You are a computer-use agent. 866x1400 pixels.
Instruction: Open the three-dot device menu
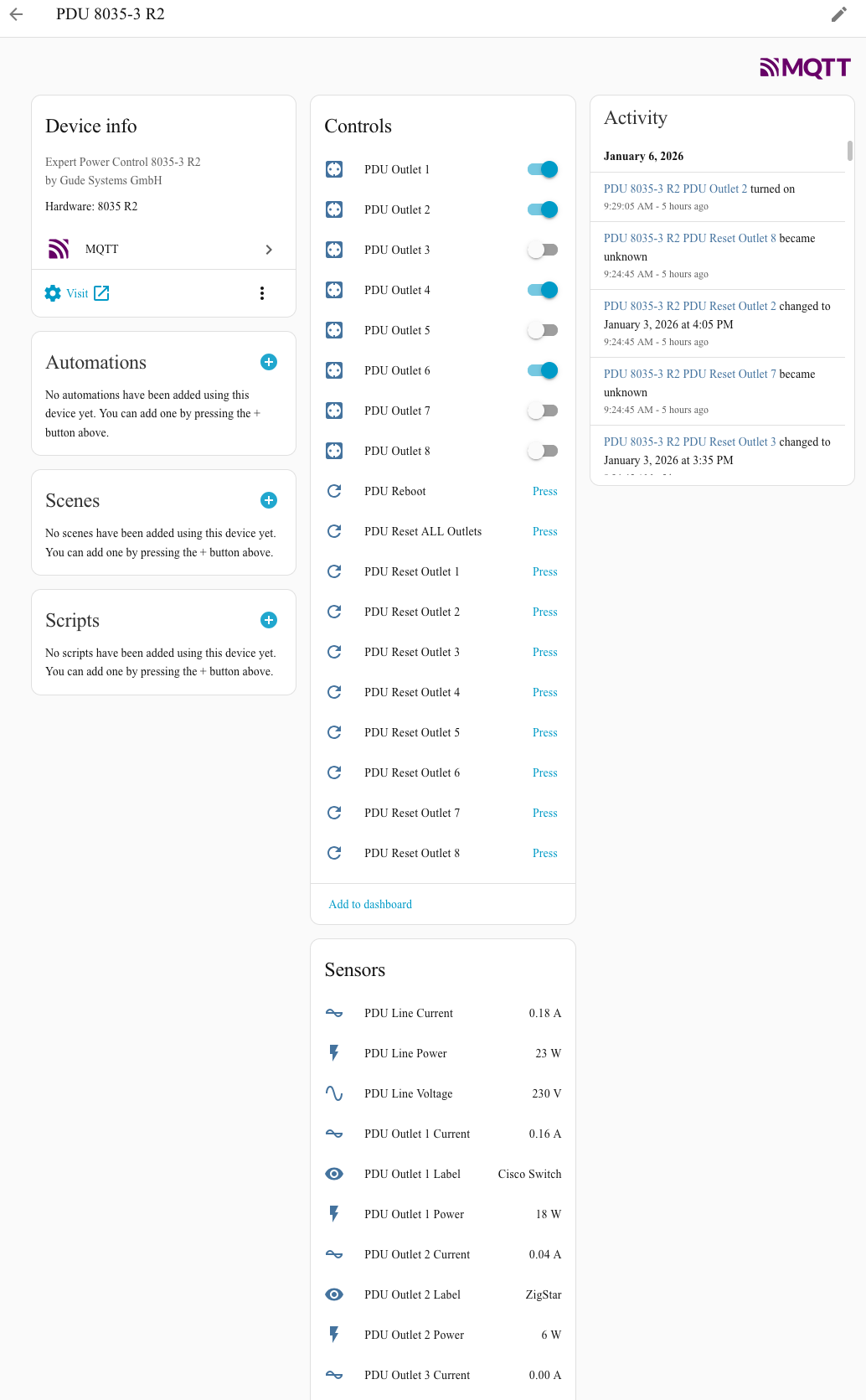[262, 293]
